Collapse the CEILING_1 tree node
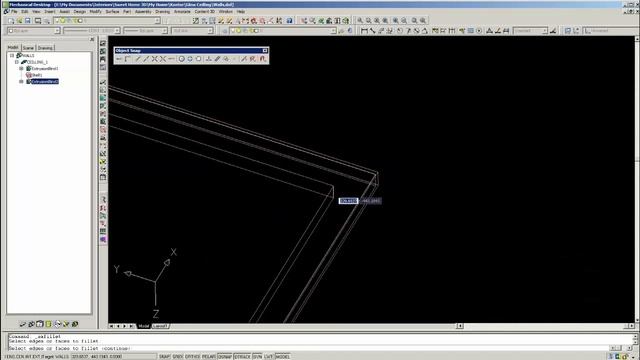Screen dimensions: 640x360 click(x=17, y=62)
